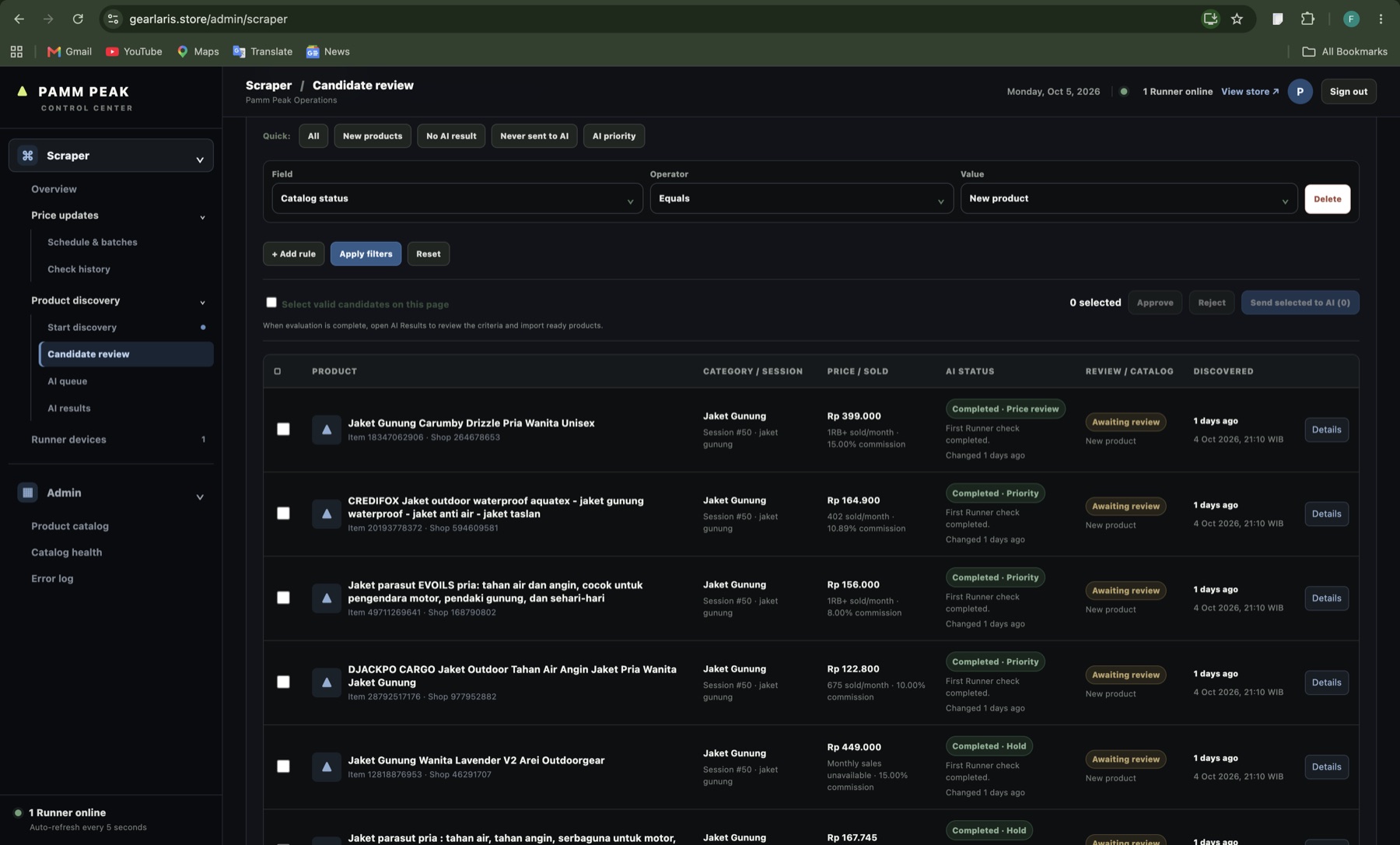Open the Value dropdown showing New product

(1129, 198)
